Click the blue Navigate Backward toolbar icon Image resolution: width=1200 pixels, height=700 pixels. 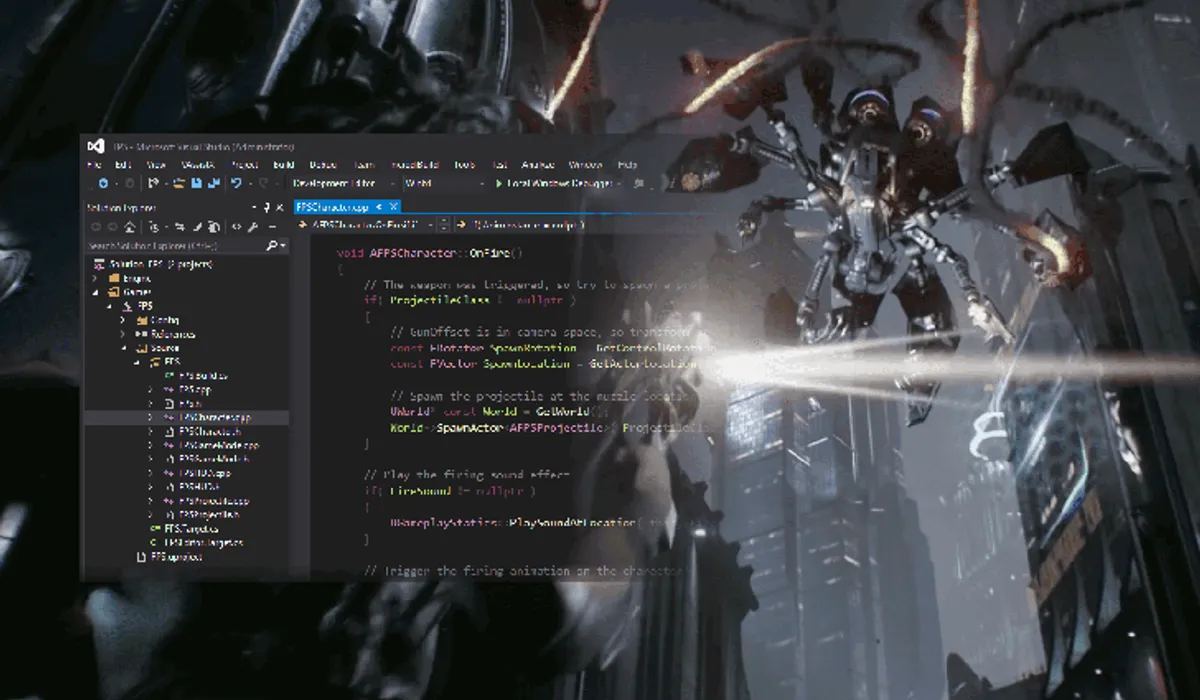[x=103, y=183]
